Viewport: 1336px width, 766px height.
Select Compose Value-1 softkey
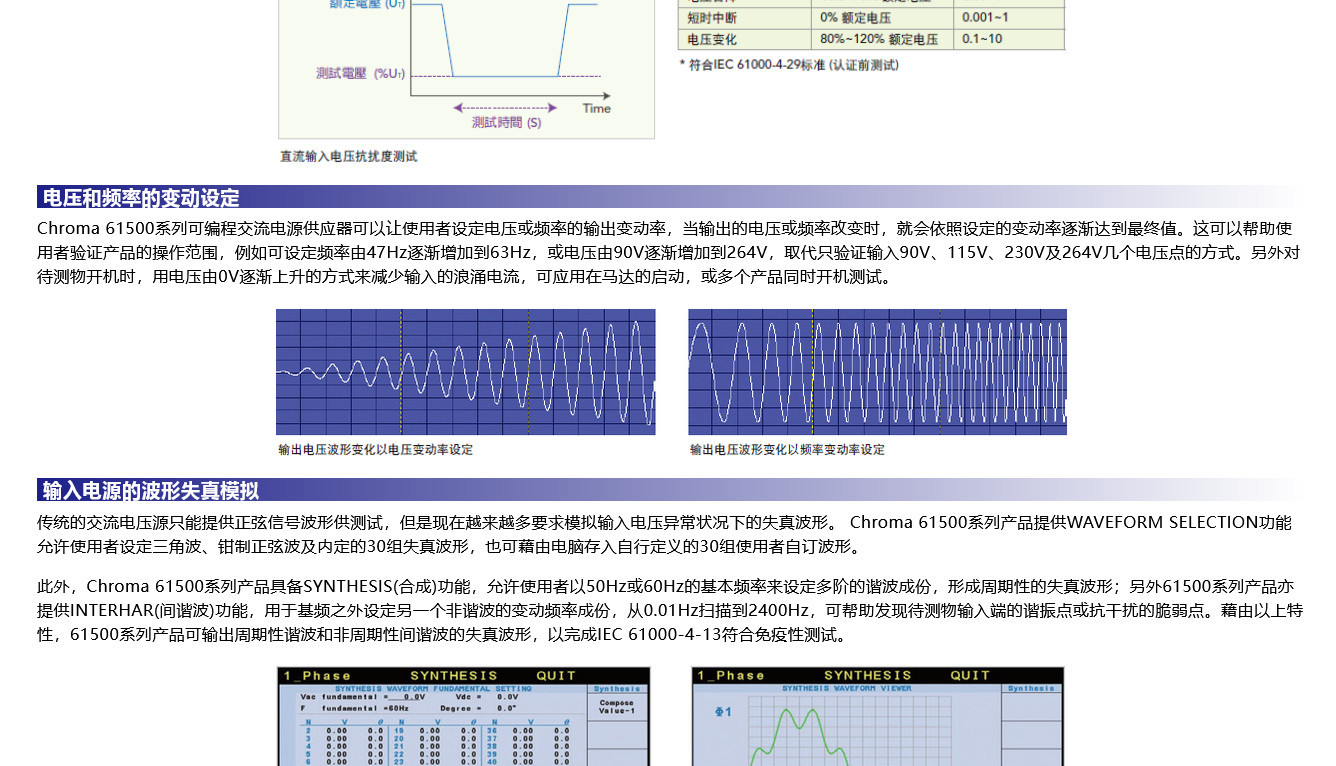tap(617, 707)
